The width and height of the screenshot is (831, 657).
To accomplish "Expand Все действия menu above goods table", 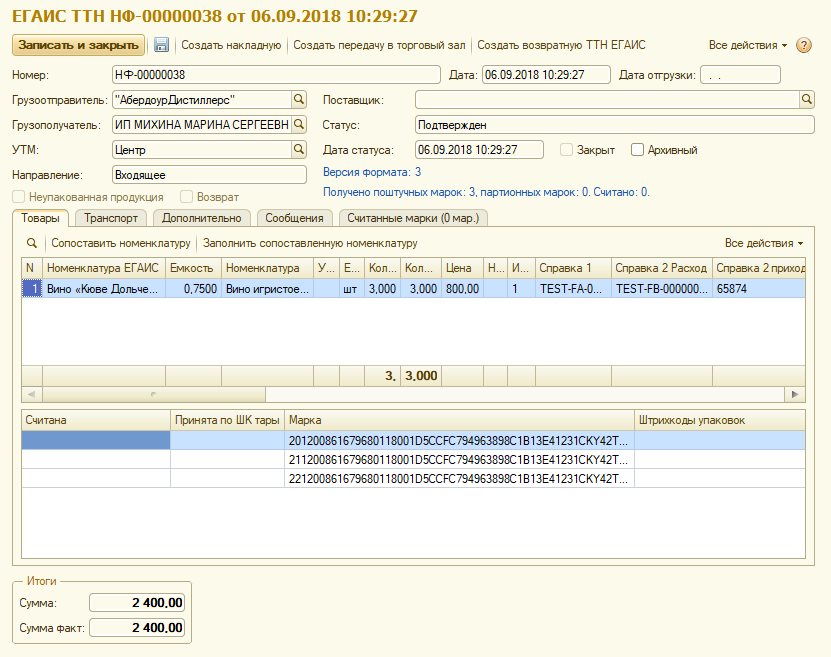I will 764,243.
